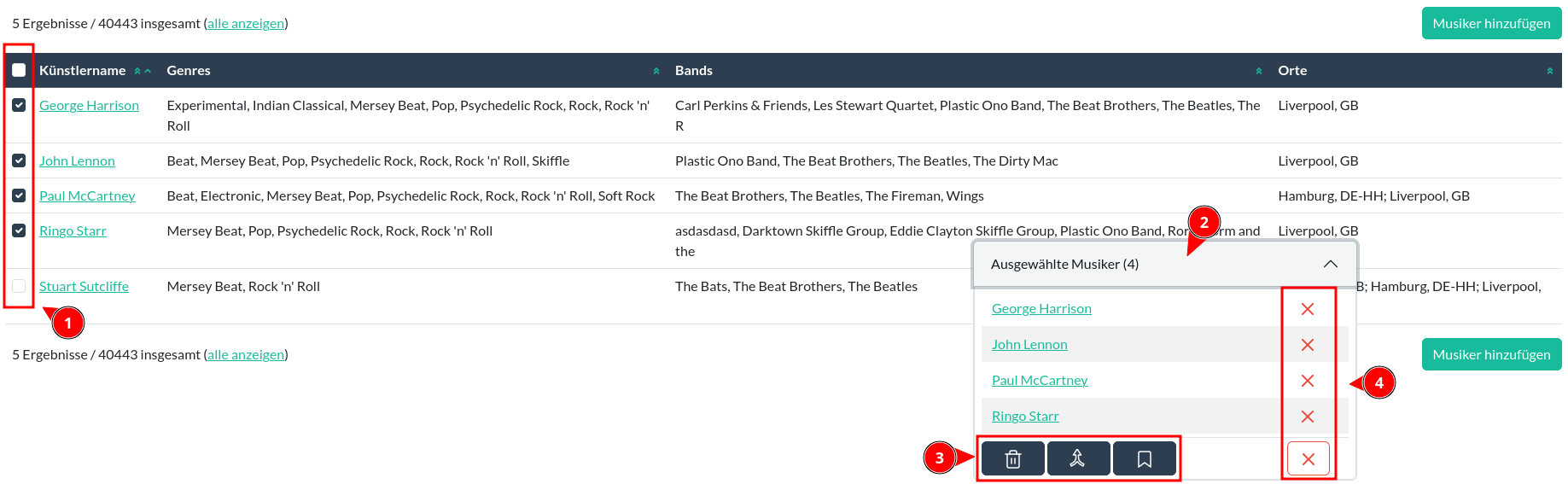Sort the Bands column via arrow icon
1568x484 pixels.
click(1259, 71)
